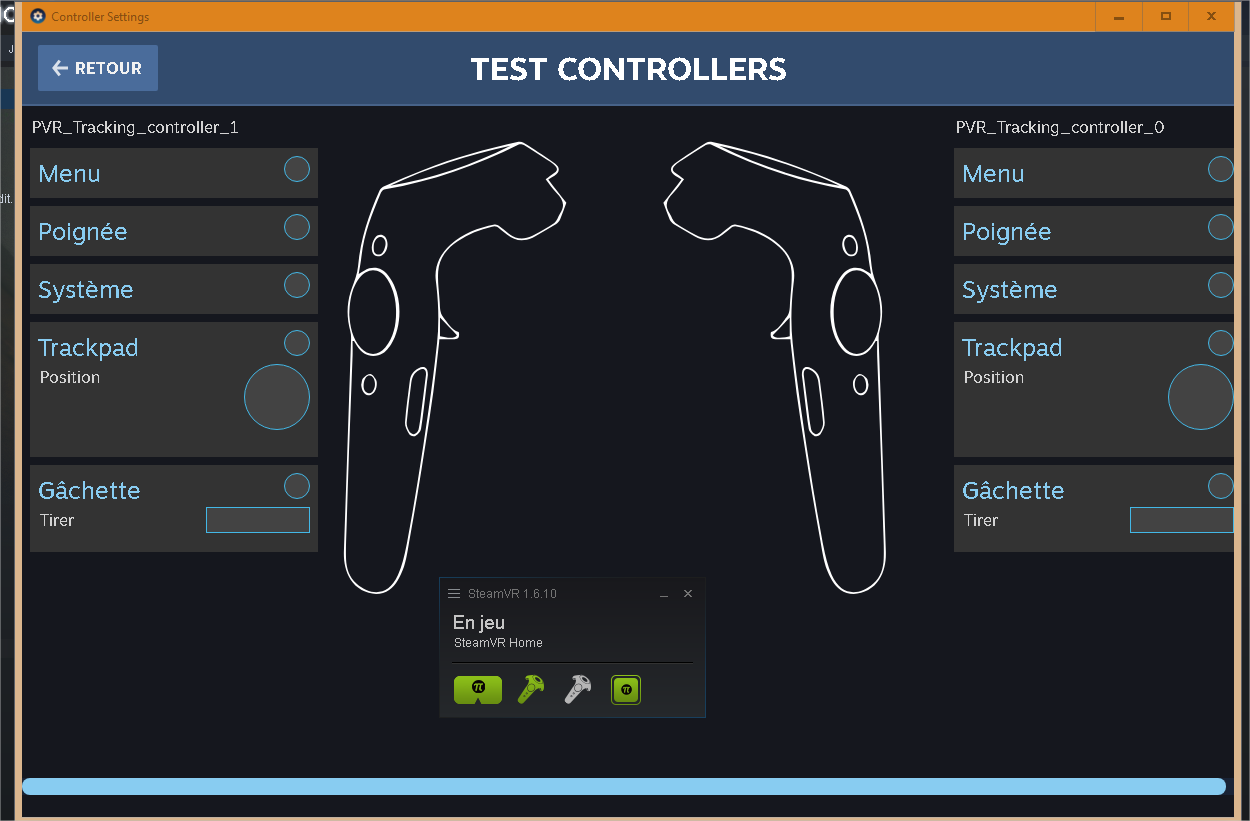Click Poignée indicator for PVR_Tracking_controller_1
The image size is (1250, 821).
297,227
